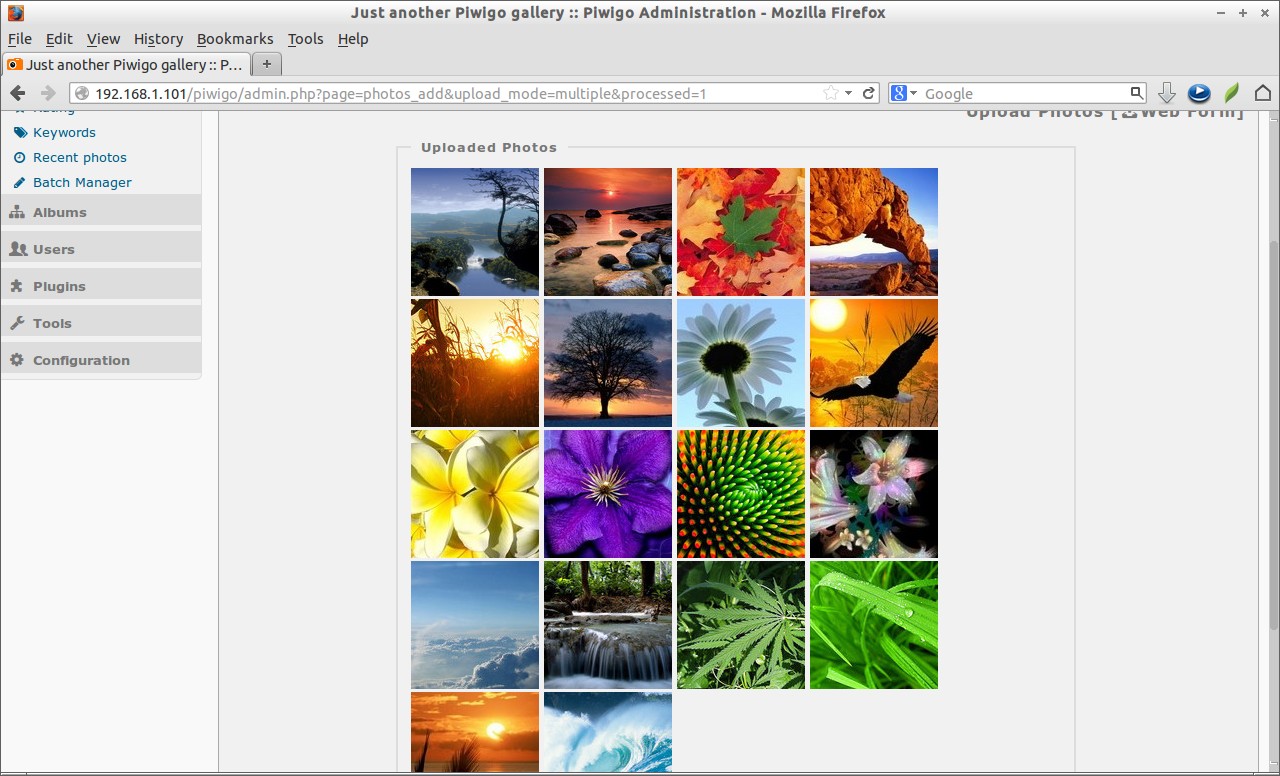Image resolution: width=1280 pixels, height=776 pixels.
Task: Open the green spiral coneflower thumbnail
Action: pos(741,494)
